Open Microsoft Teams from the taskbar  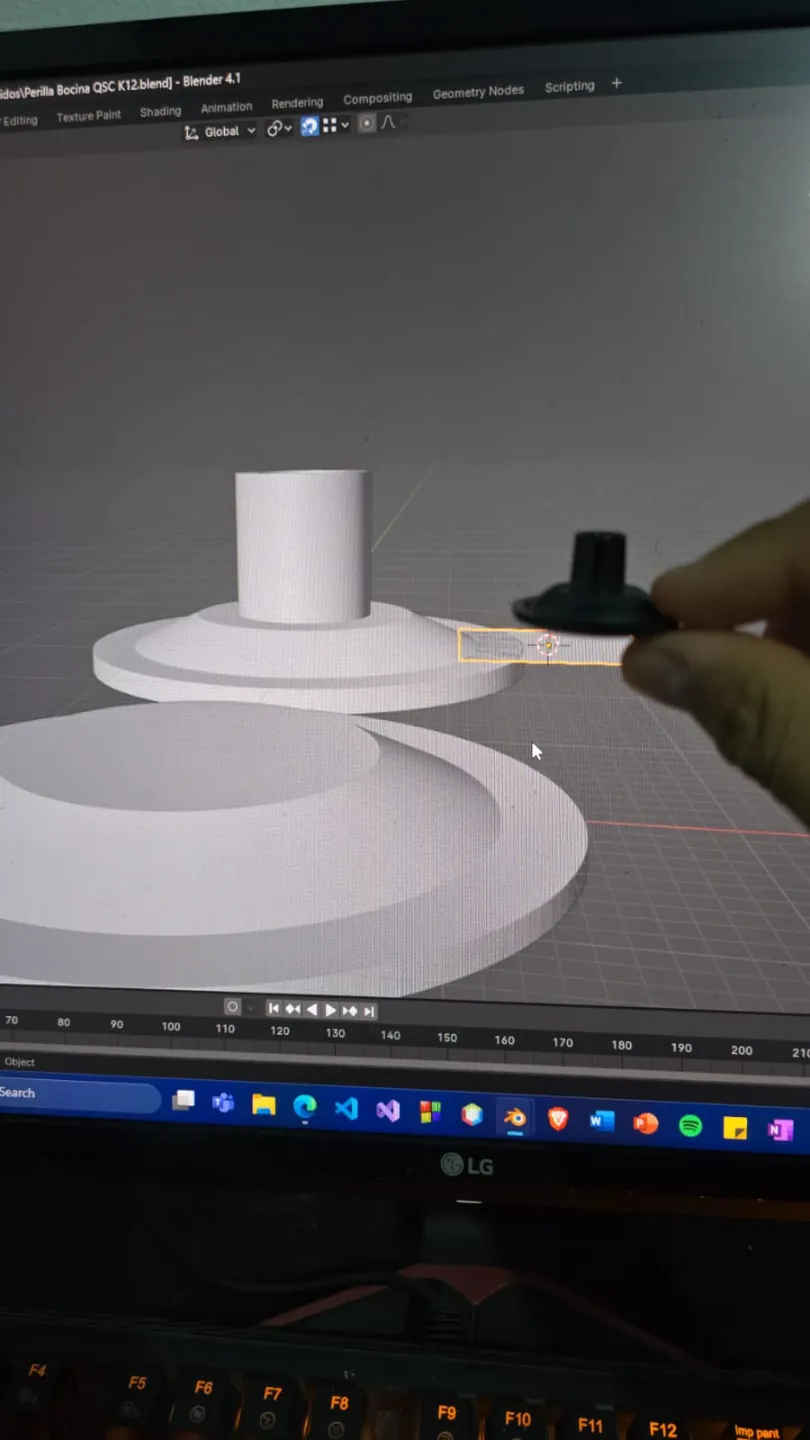[223, 1103]
